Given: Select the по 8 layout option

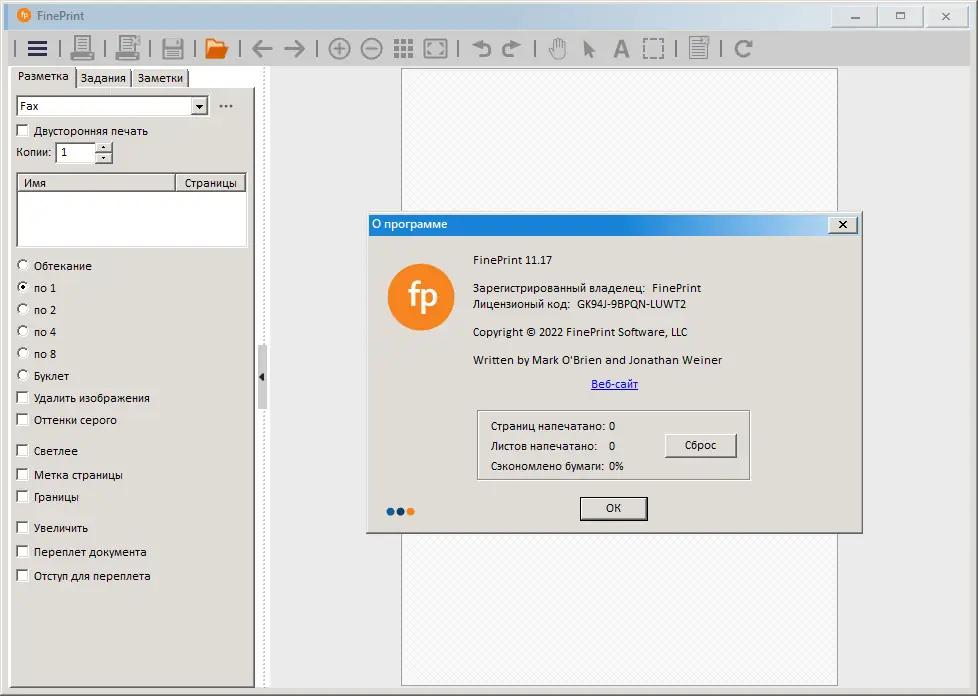Looking at the screenshot, I should click(x=22, y=353).
